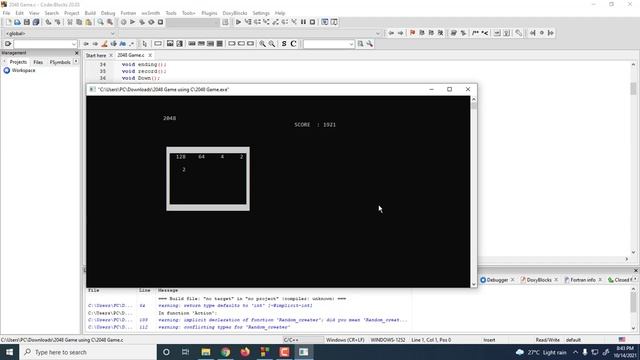
Task: Click the Undo toolbar icon
Action: [x=48, y=22]
